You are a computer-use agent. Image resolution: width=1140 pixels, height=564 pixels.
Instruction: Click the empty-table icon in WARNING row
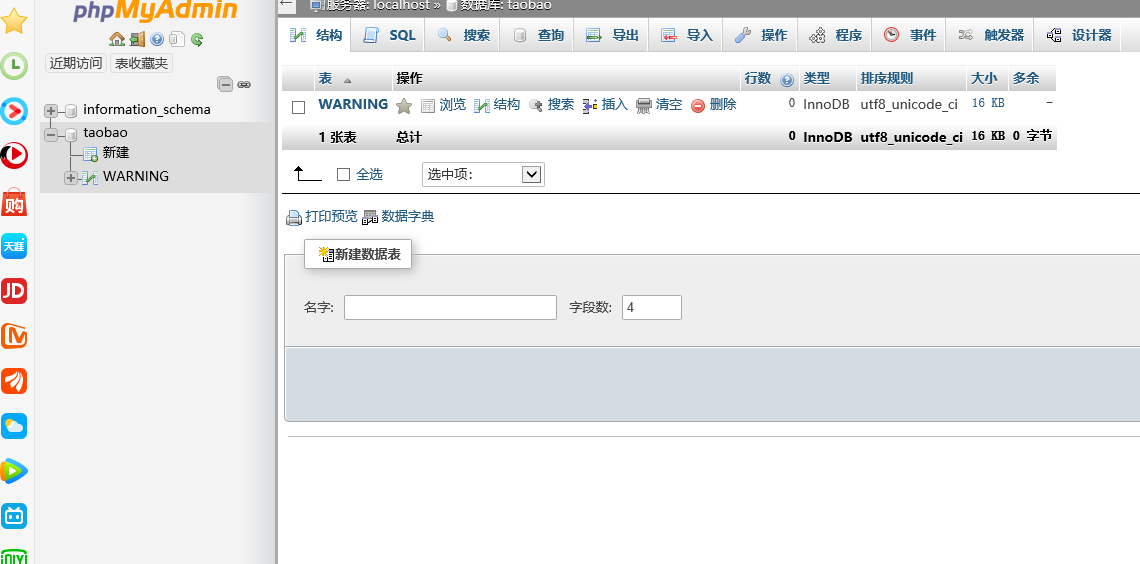click(643, 106)
